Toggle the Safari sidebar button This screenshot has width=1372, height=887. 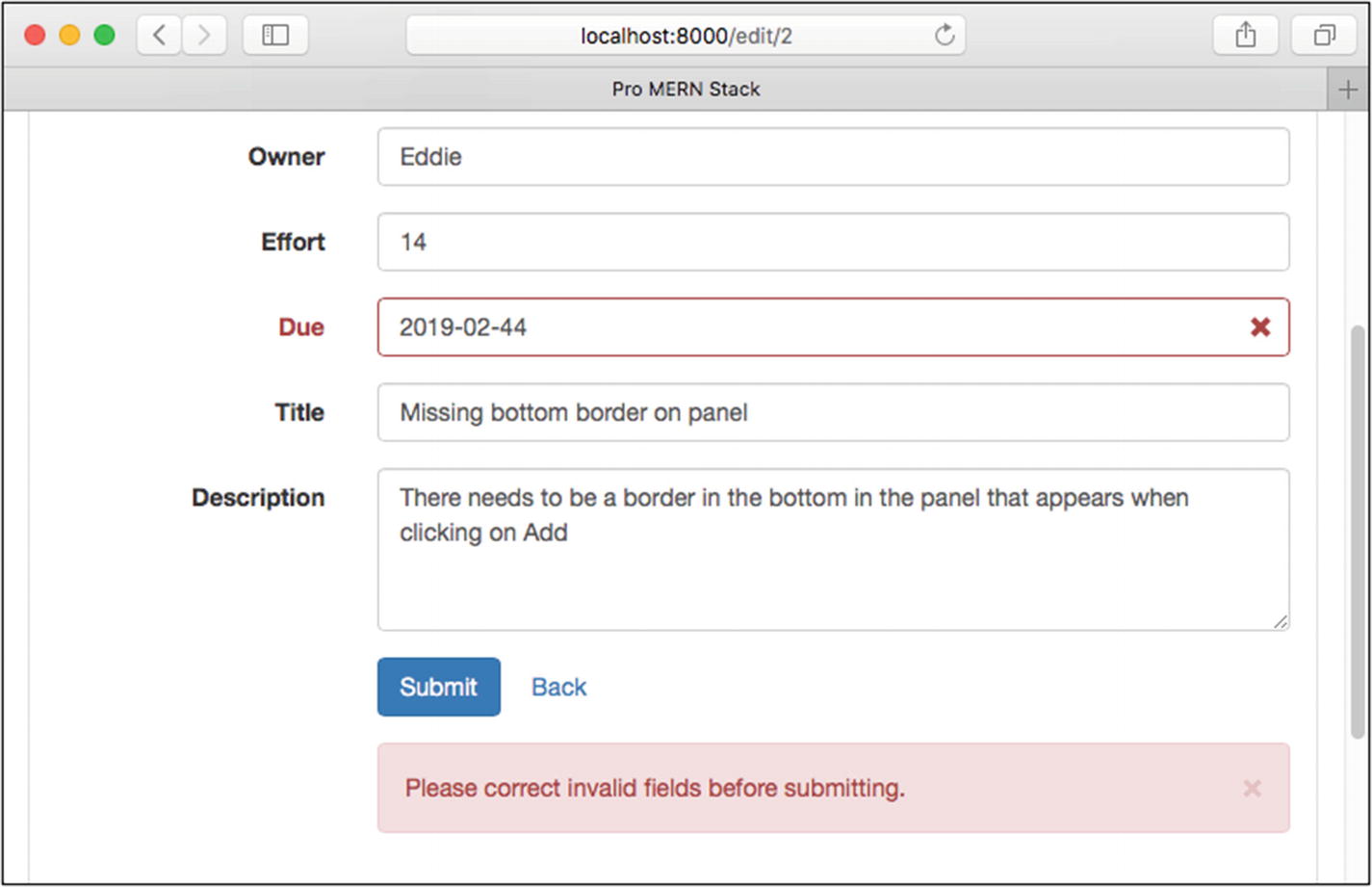pyautogui.click(x=275, y=36)
